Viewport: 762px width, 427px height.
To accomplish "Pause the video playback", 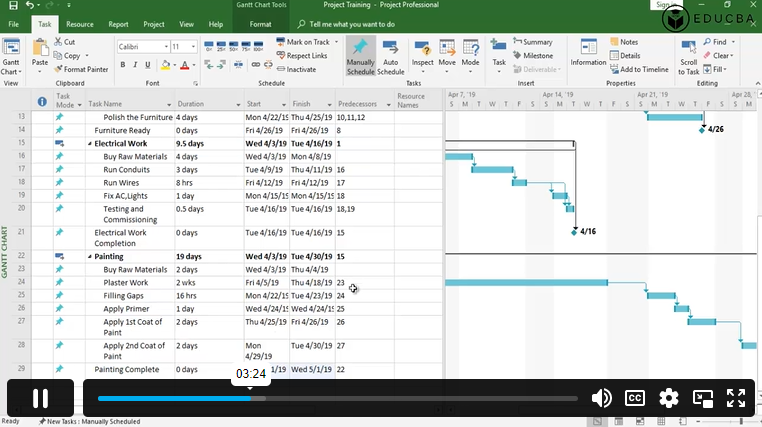I will (40, 398).
